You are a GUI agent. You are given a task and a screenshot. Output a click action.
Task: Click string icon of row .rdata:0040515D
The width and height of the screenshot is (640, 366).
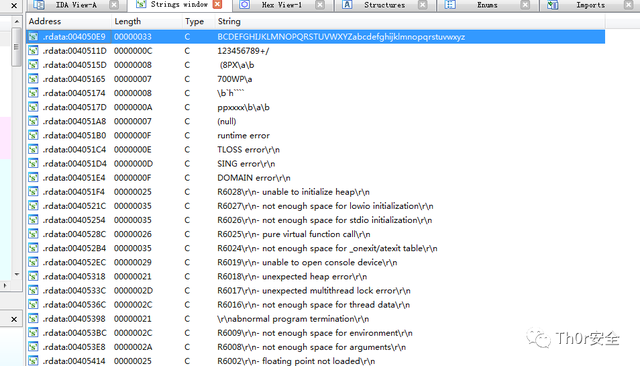pos(33,65)
